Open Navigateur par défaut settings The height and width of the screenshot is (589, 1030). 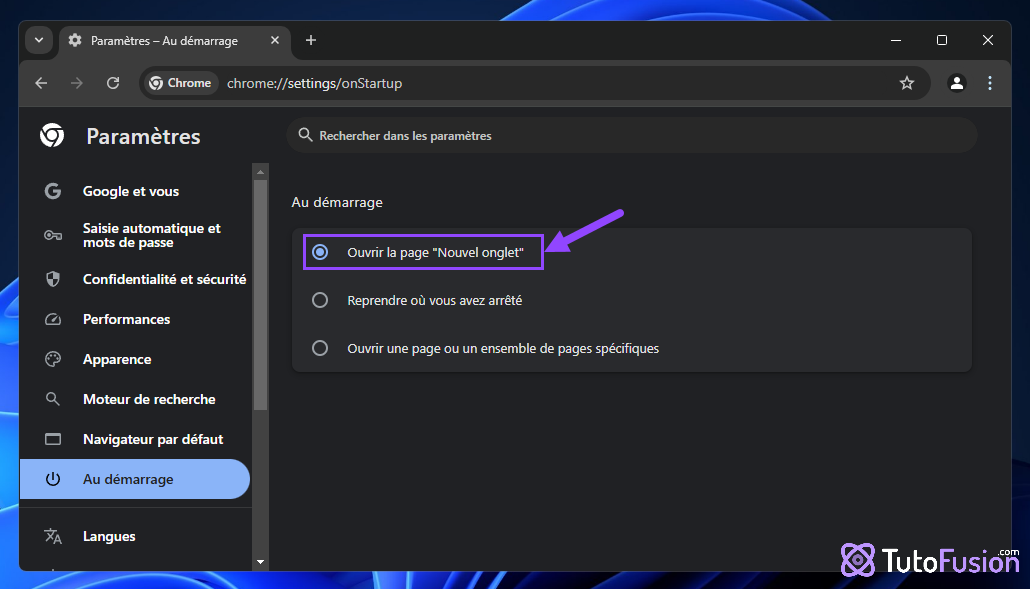(x=135, y=439)
